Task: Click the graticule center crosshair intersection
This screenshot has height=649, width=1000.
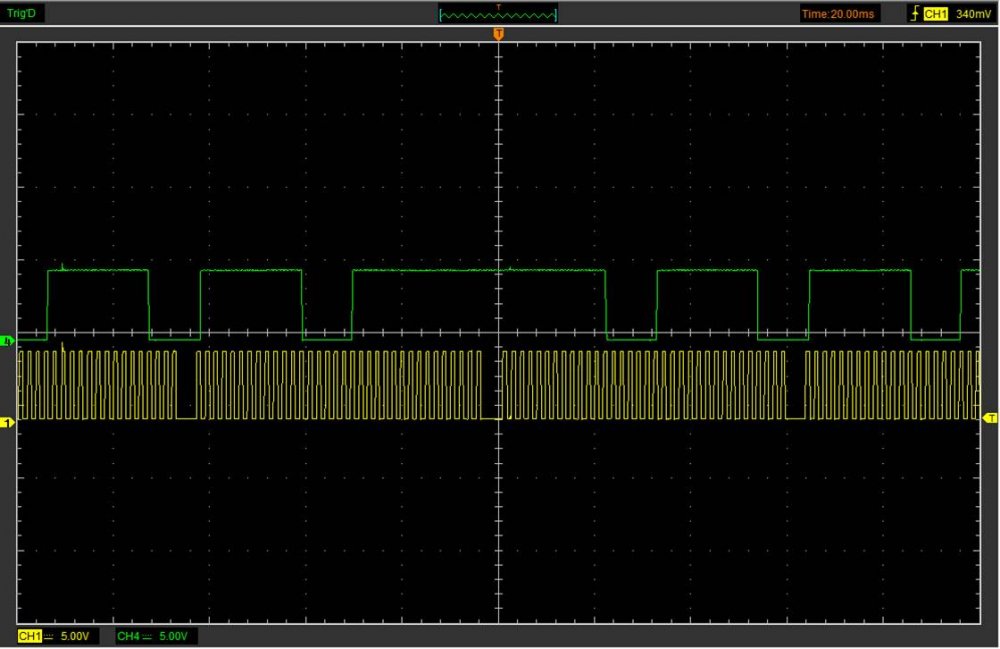Action: [498, 333]
